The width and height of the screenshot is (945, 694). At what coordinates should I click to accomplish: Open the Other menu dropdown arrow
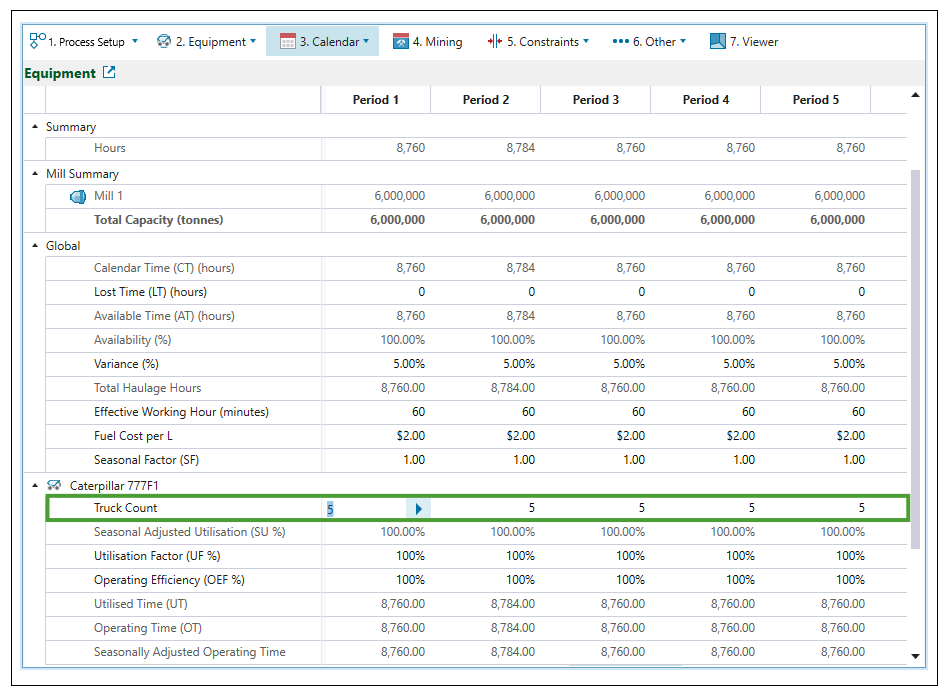point(683,42)
